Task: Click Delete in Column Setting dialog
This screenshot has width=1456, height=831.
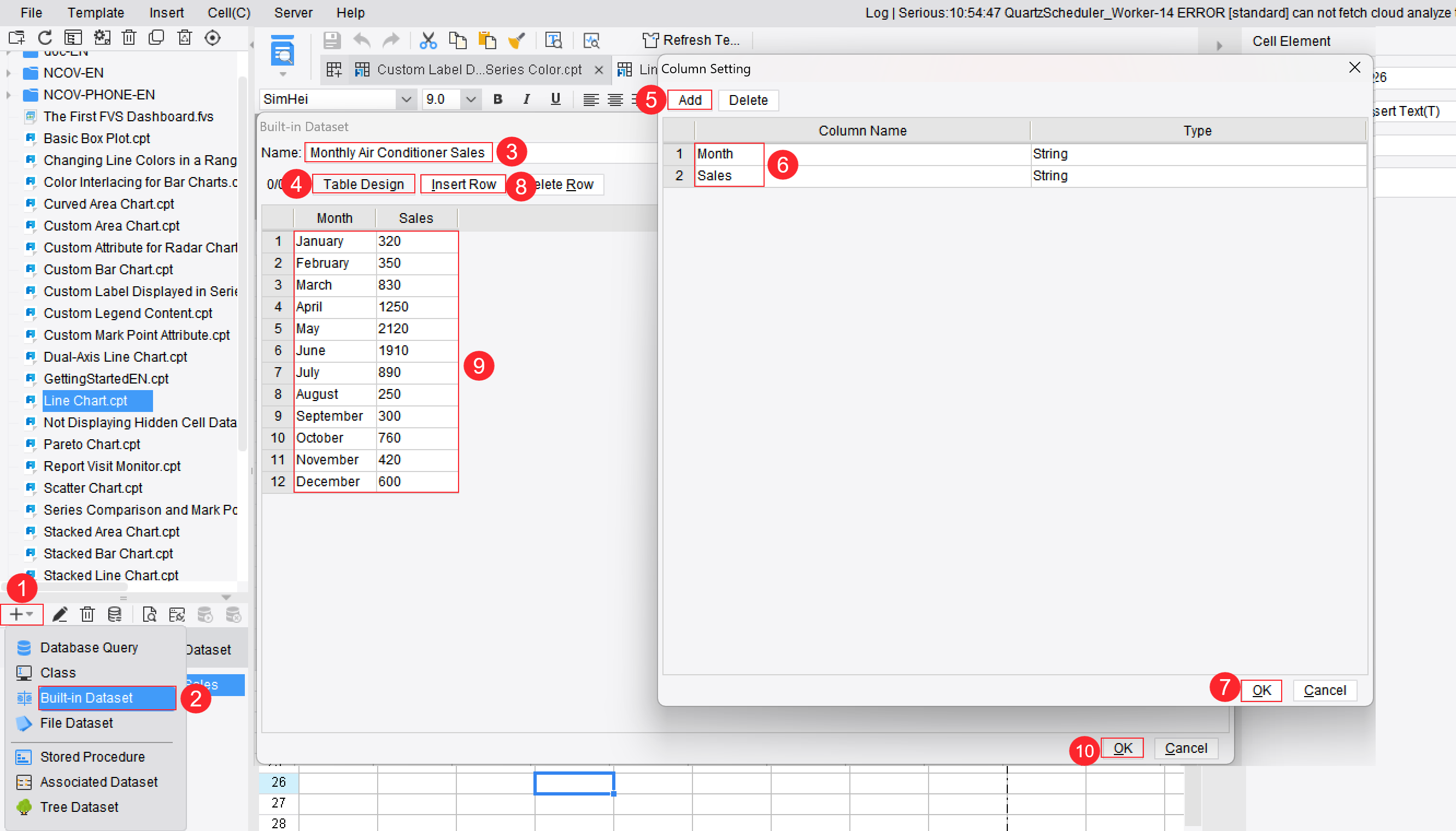Action: click(748, 100)
